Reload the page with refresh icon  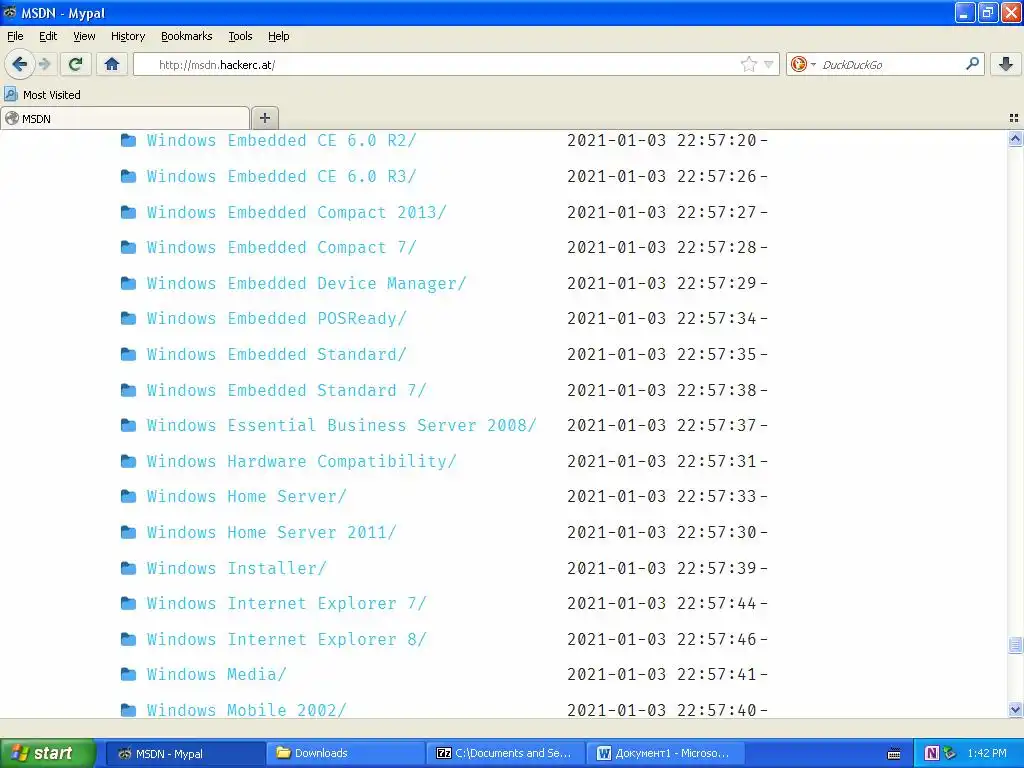[x=75, y=64]
